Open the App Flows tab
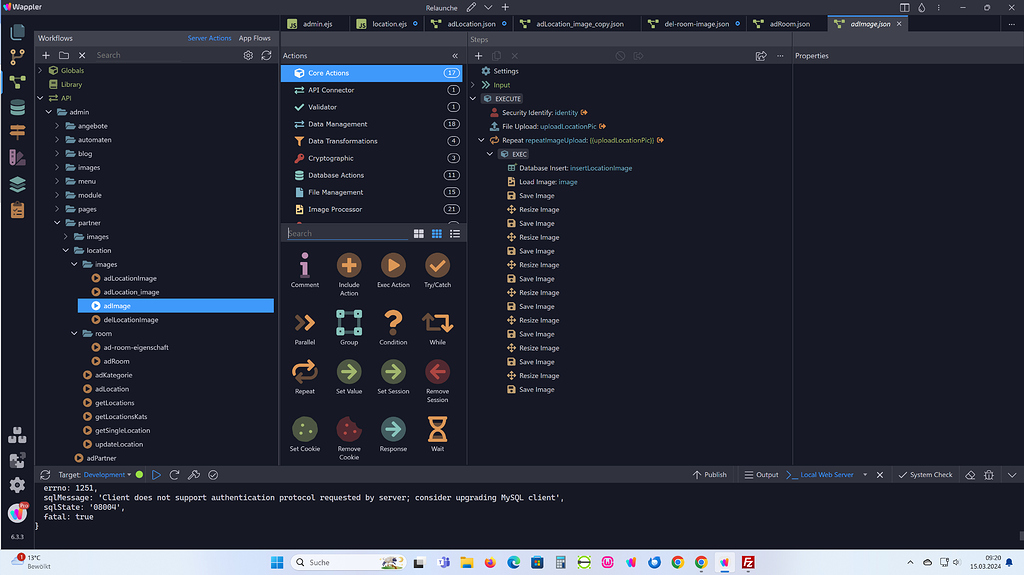Screen dimensions: 1024x575 point(254,38)
